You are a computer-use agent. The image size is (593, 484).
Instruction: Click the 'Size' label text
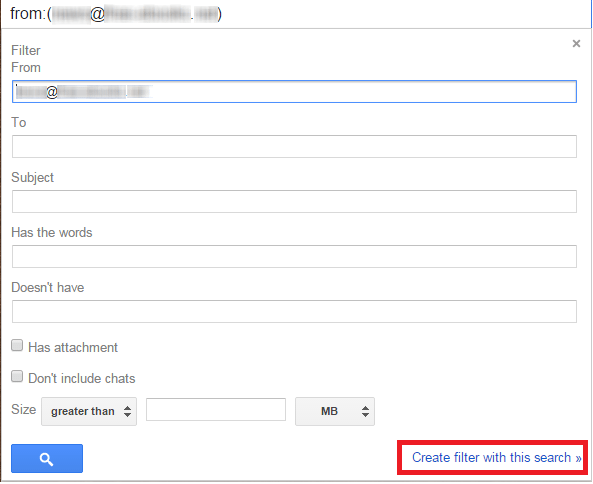point(23,410)
